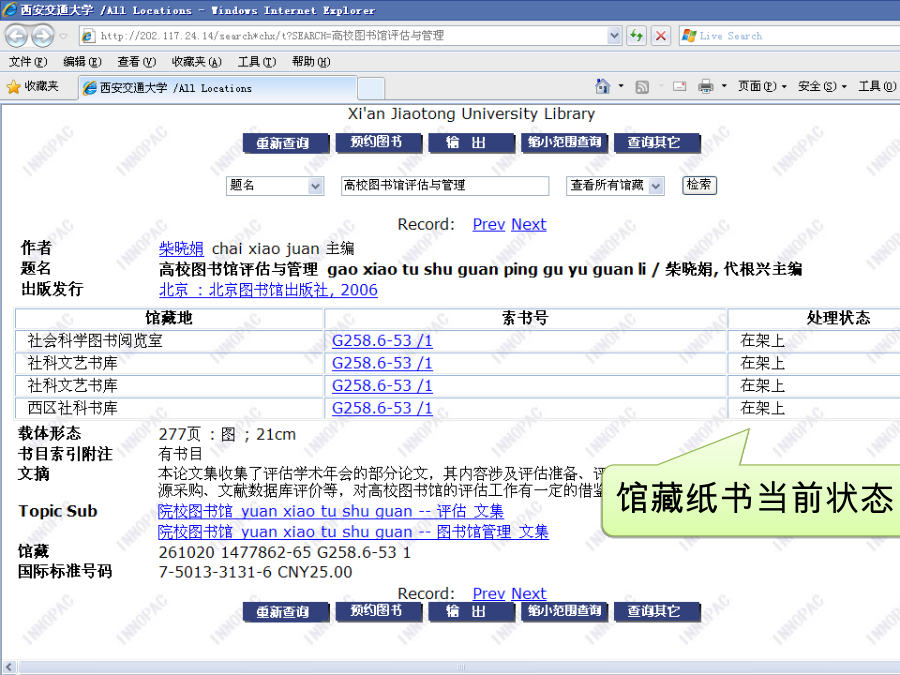Click the horizontal scrollbar track
This screenshot has height=675, width=900.
tap(459, 668)
